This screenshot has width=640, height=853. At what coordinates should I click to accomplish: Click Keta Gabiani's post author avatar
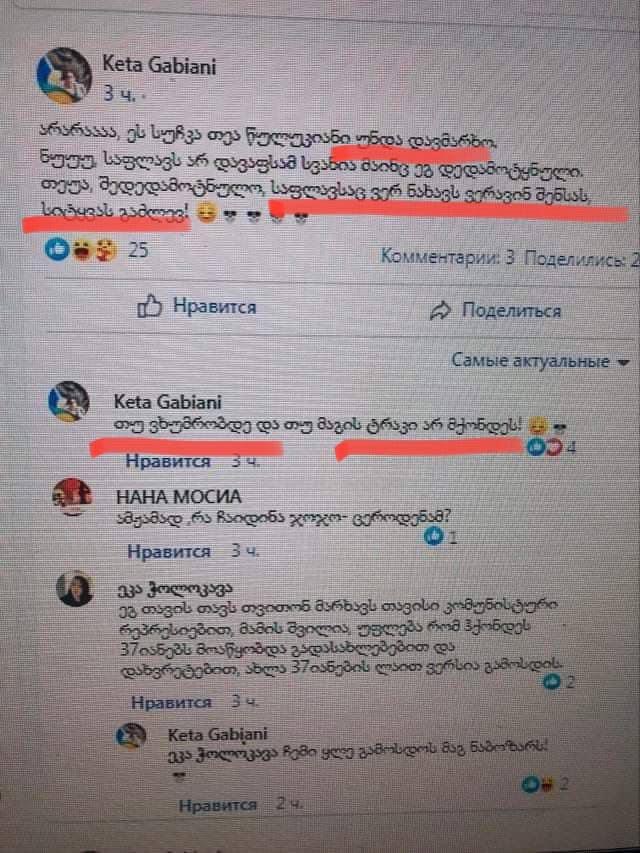(64, 76)
